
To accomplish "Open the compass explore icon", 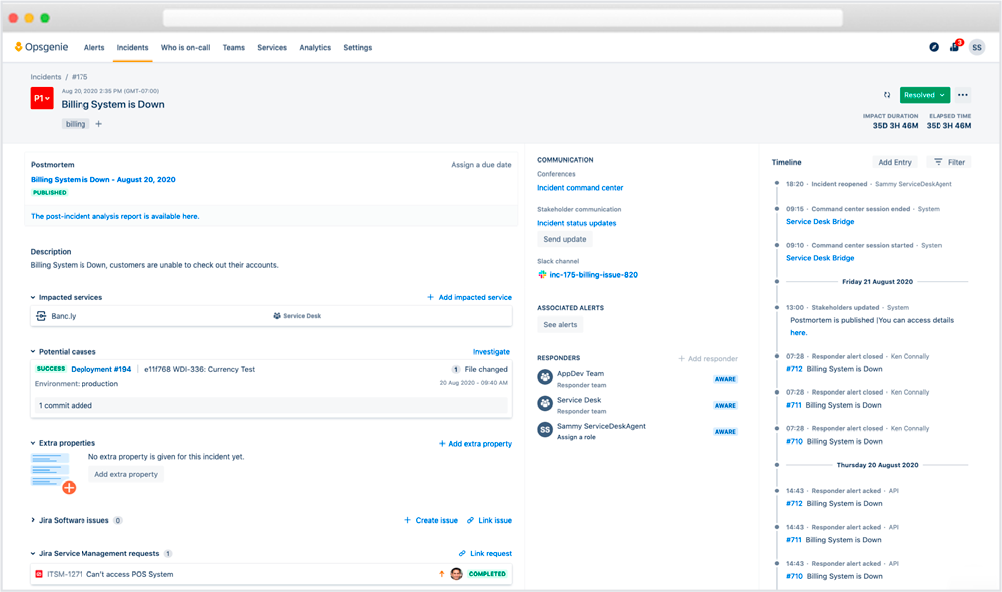I will (934, 47).
